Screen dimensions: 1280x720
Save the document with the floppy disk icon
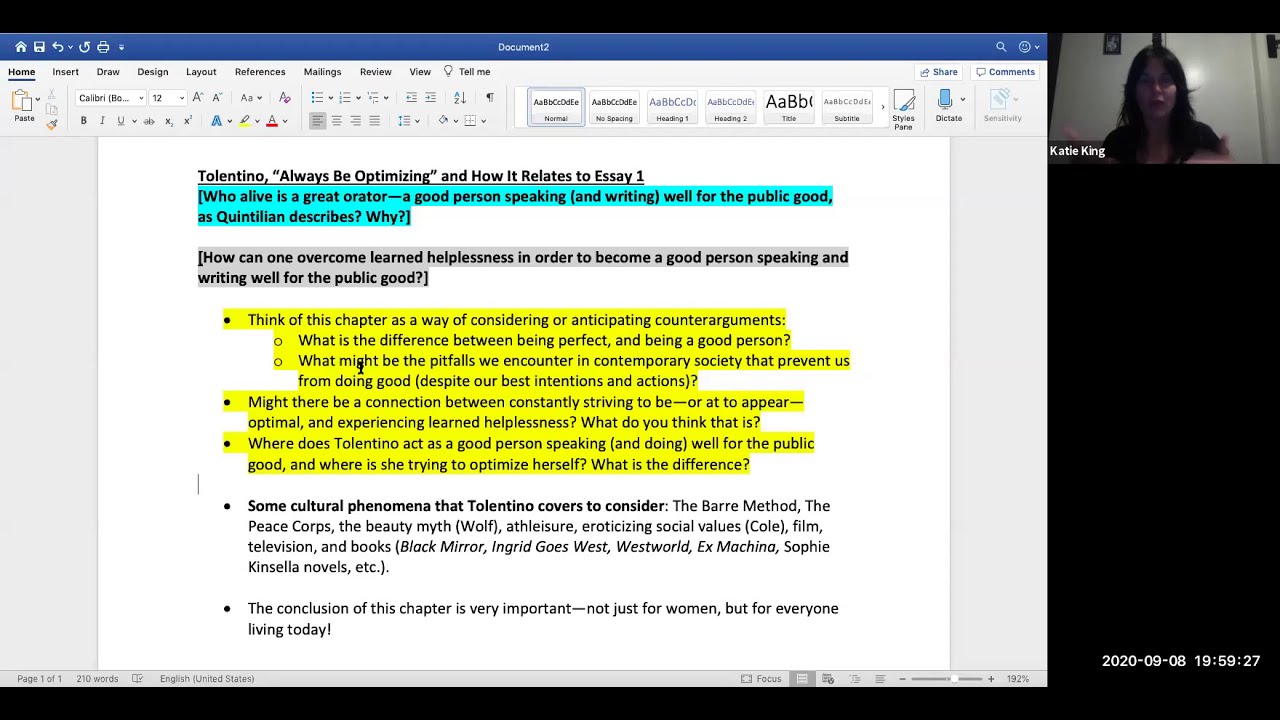click(39, 47)
